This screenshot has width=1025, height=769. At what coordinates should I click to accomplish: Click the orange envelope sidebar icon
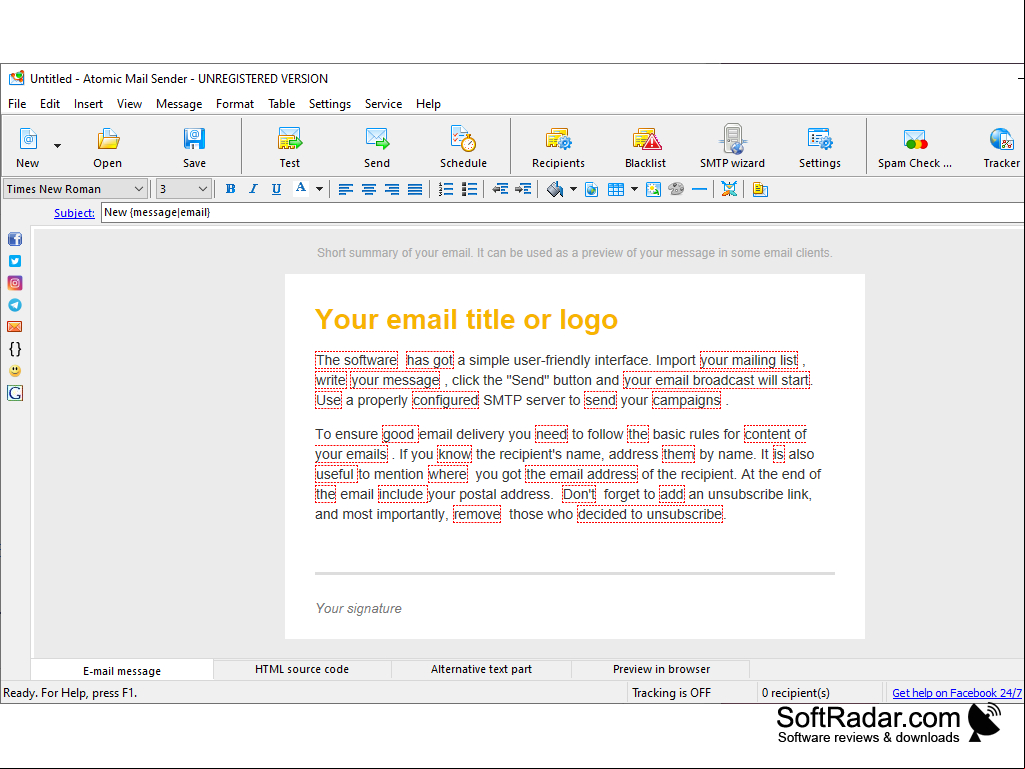click(15, 326)
